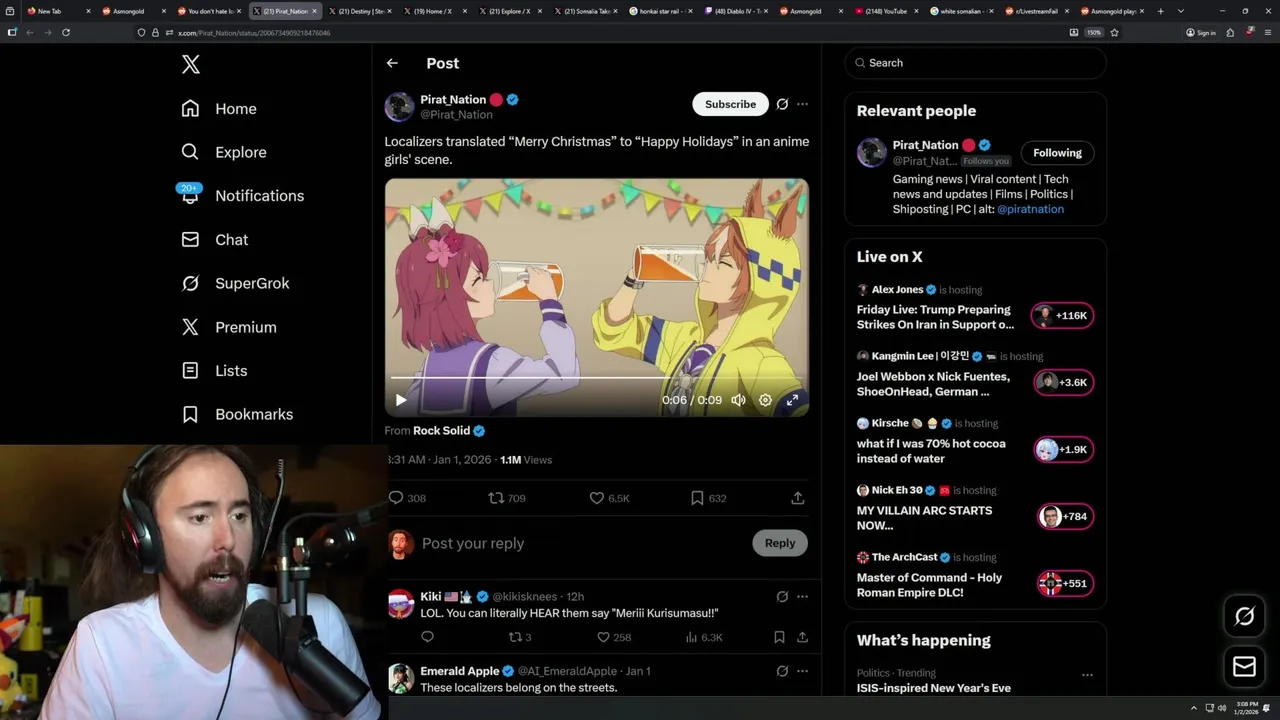Reload the page in the browser toolbar

pos(66,32)
